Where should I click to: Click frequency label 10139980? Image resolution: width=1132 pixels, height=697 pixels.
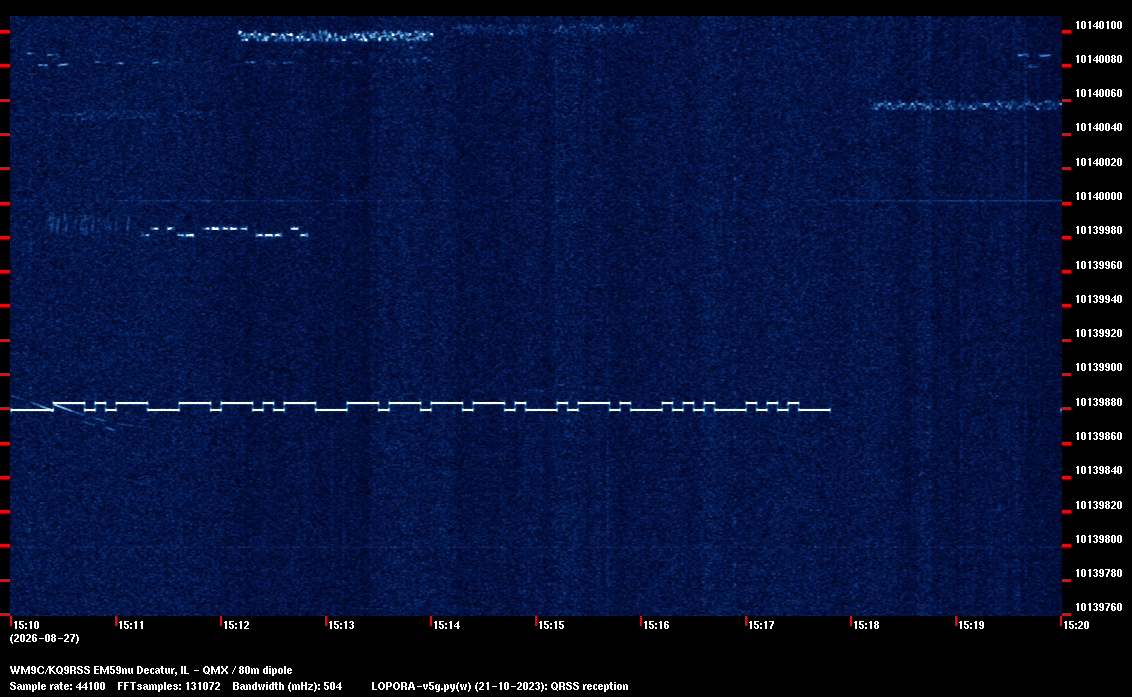tap(1099, 230)
